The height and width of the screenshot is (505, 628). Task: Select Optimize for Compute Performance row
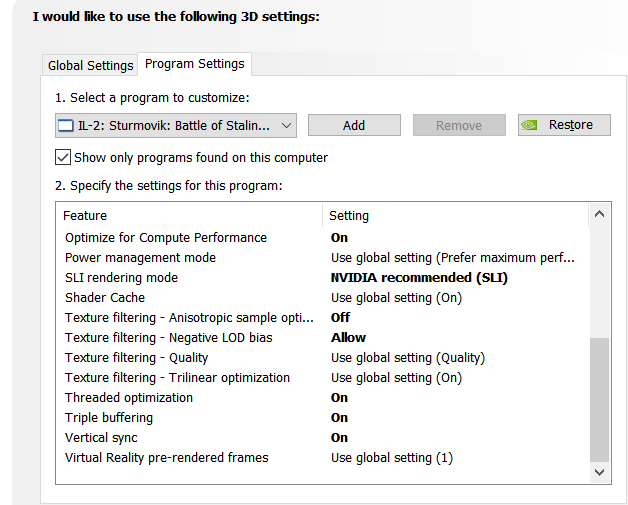pyautogui.click(x=322, y=237)
